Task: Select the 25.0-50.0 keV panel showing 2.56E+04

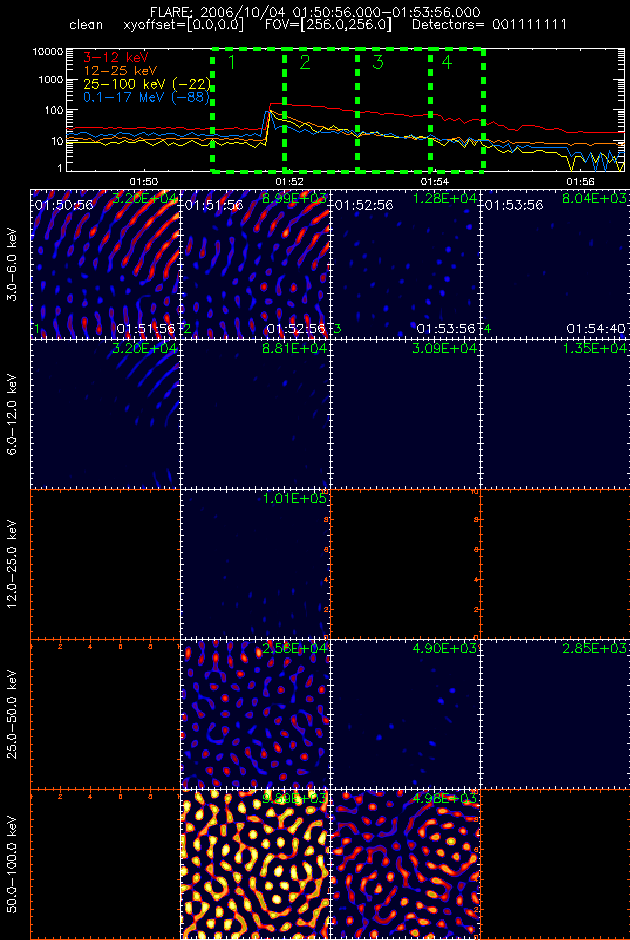Action: 255,714
